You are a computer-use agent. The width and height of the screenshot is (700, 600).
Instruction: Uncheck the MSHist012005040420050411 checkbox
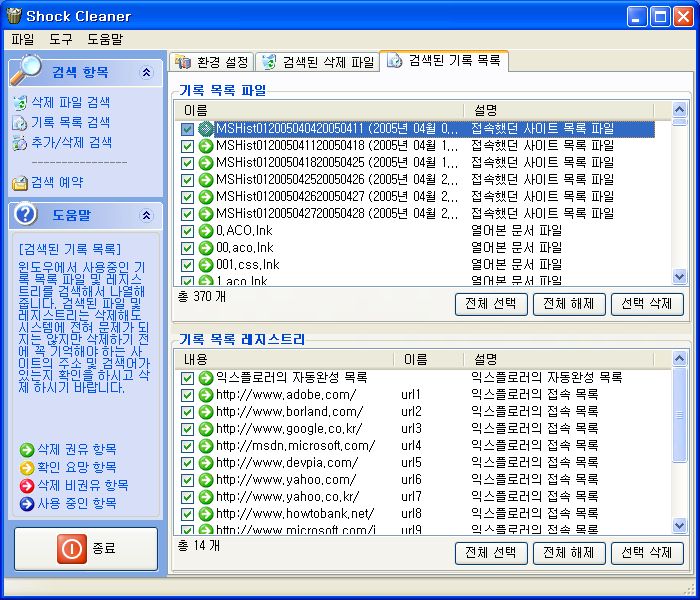pos(187,129)
